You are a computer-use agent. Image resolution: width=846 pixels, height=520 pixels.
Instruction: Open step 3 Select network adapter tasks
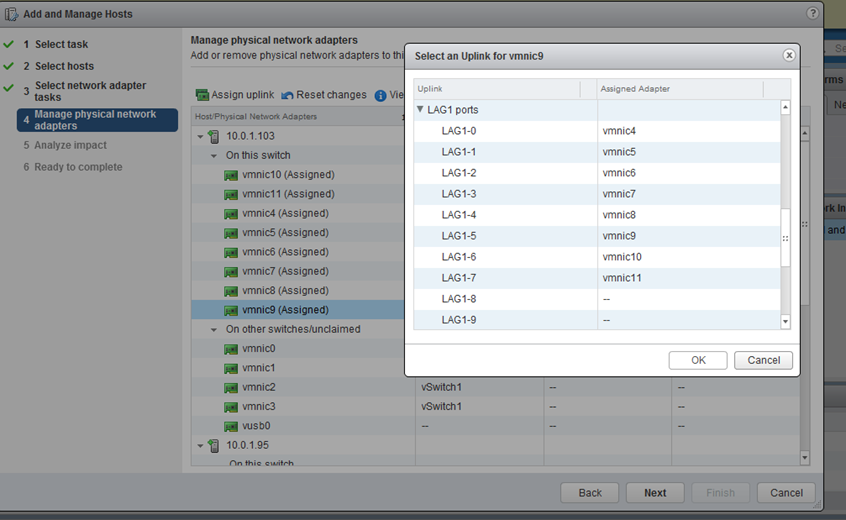coord(90,91)
